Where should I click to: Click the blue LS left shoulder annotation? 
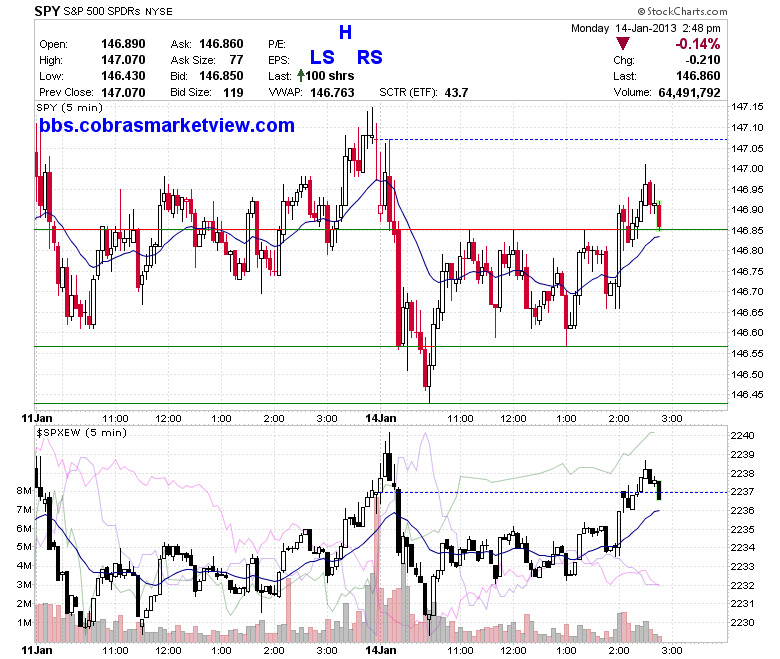click(x=322, y=57)
